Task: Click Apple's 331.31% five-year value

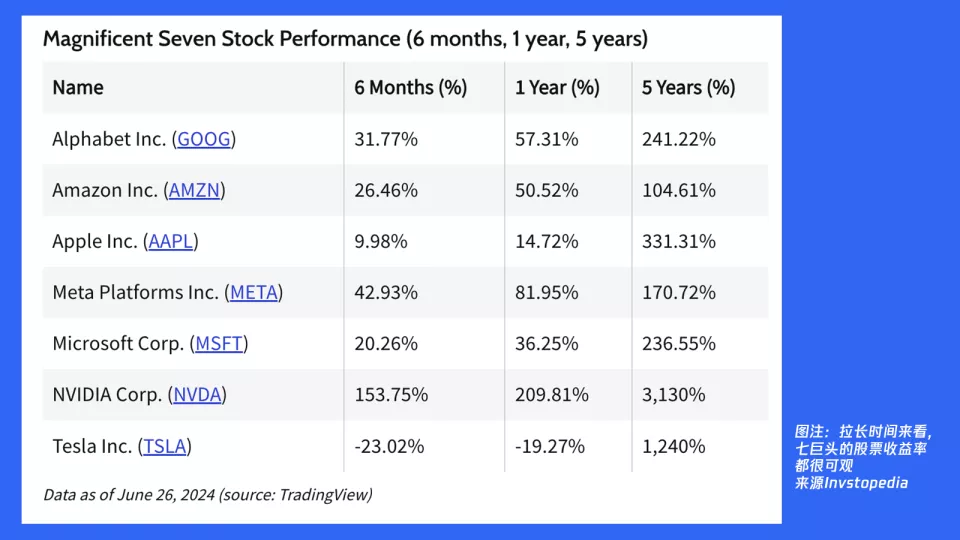Action: [x=678, y=241]
